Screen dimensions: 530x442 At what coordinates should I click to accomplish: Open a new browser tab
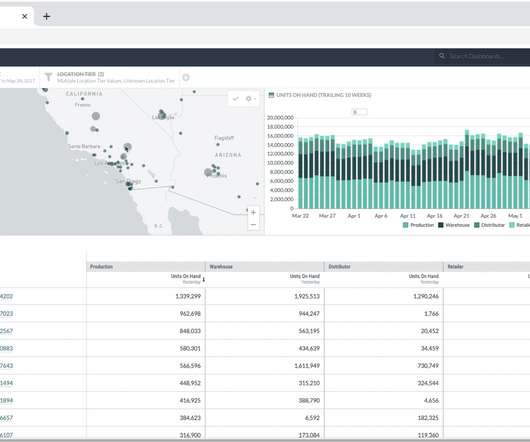(x=47, y=16)
